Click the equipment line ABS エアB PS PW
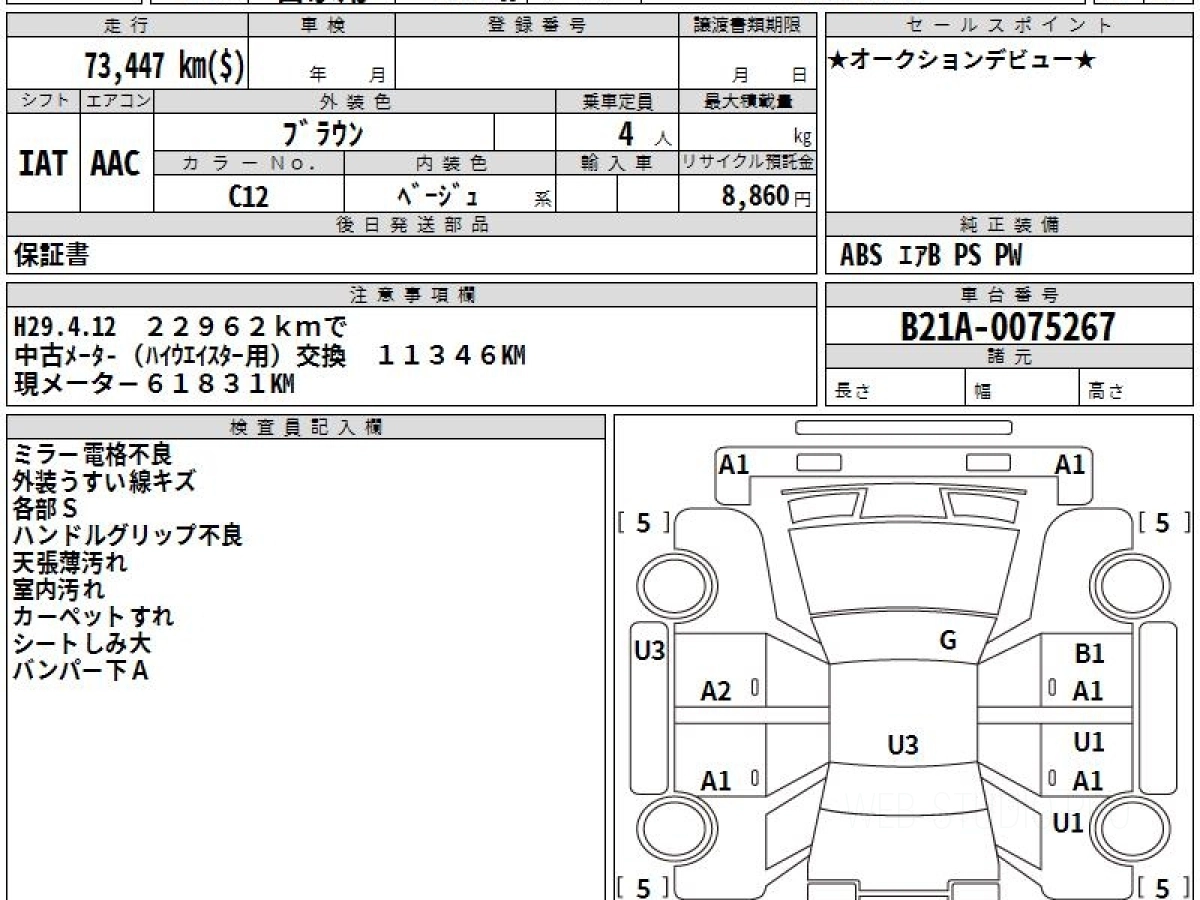Viewport: 1200px width, 900px height. pyautogui.click(x=930, y=256)
